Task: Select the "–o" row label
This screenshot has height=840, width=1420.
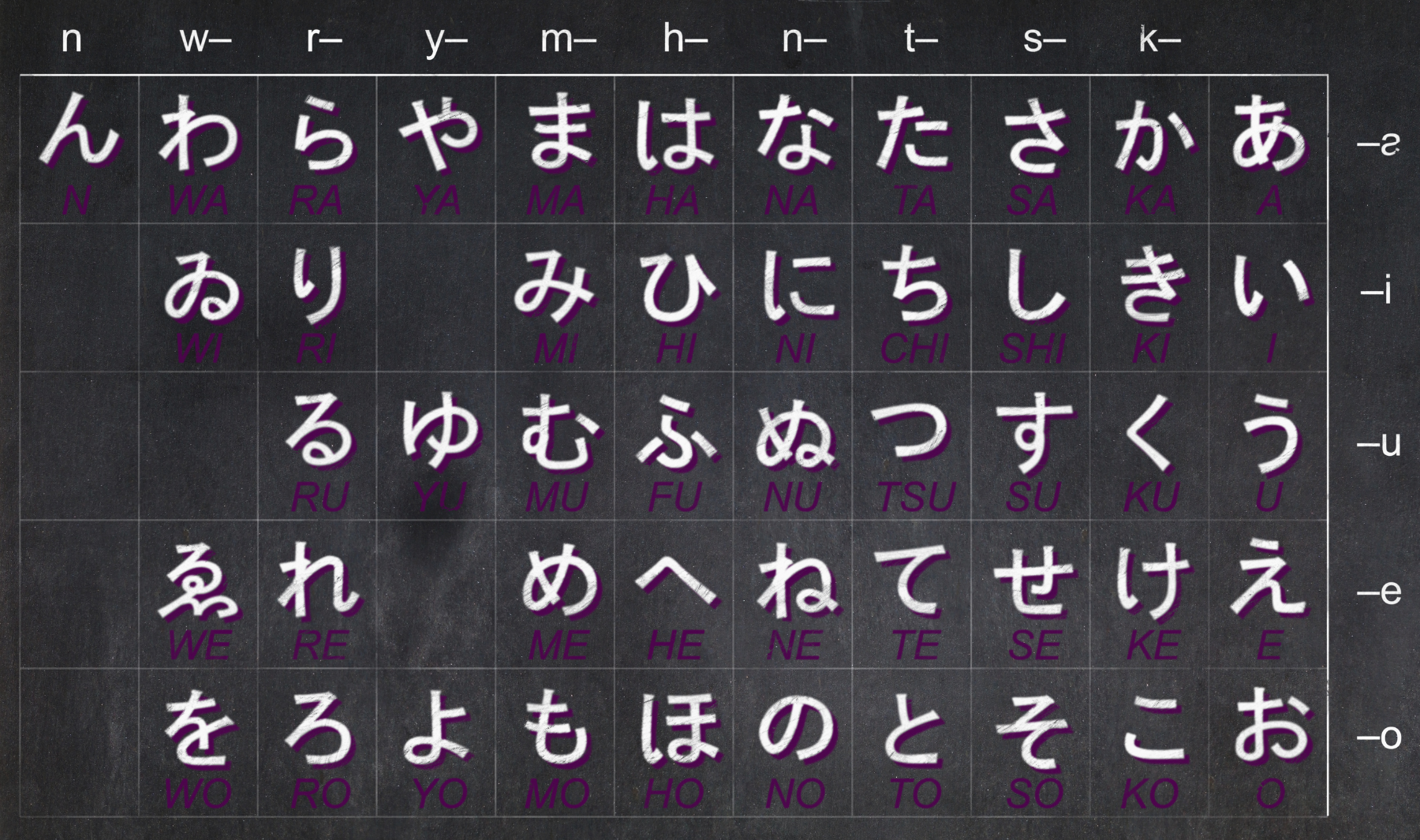Action: 1378,737
